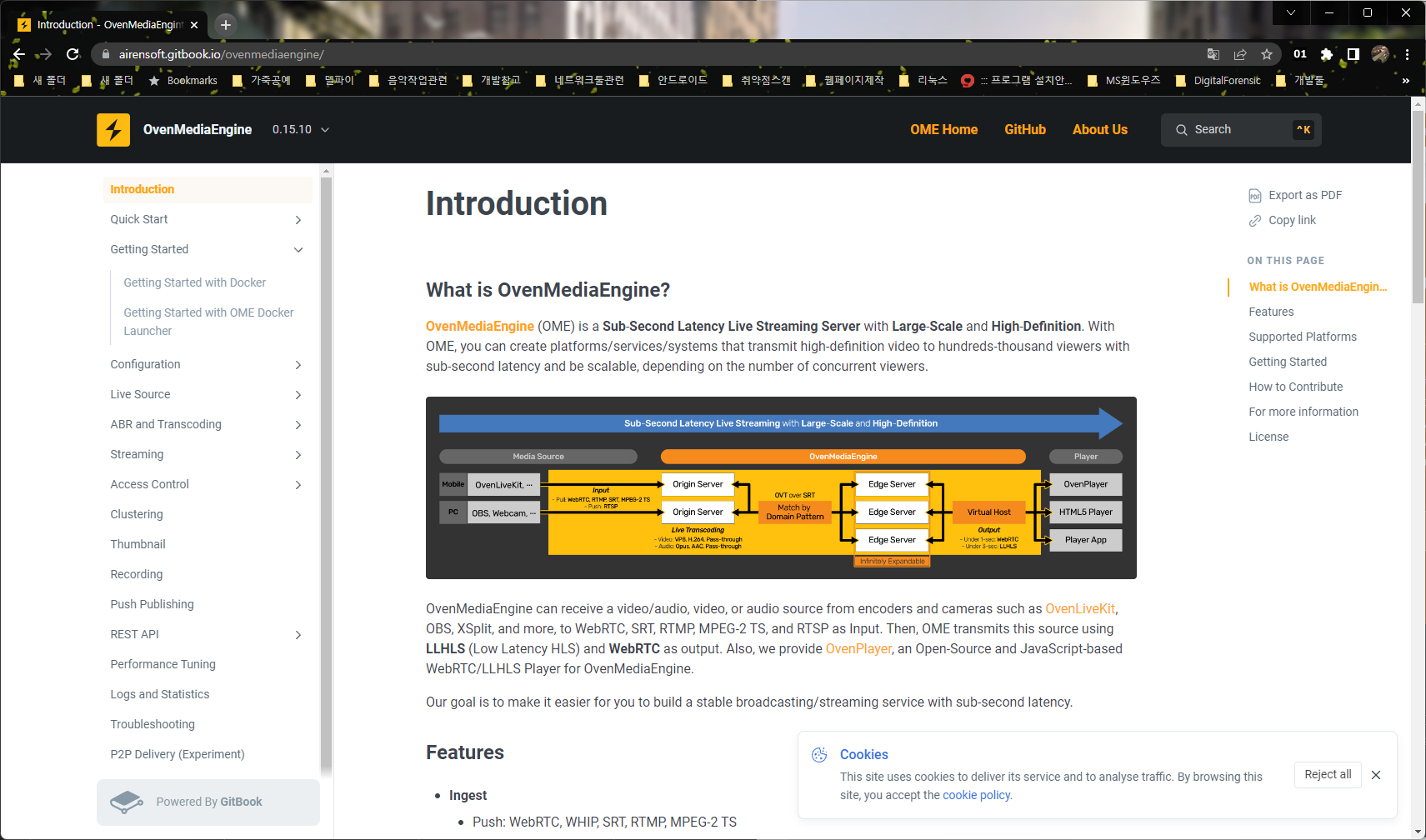The height and width of the screenshot is (840, 1426).
Task: Click the user profile avatar icon
Action: (x=1380, y=54)
